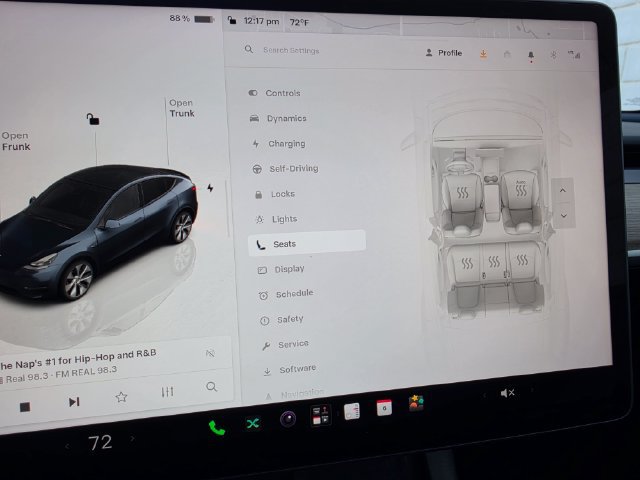640x480 pixels.
Task: Open the Controls settings menu
Action: (x=274, y=93)
